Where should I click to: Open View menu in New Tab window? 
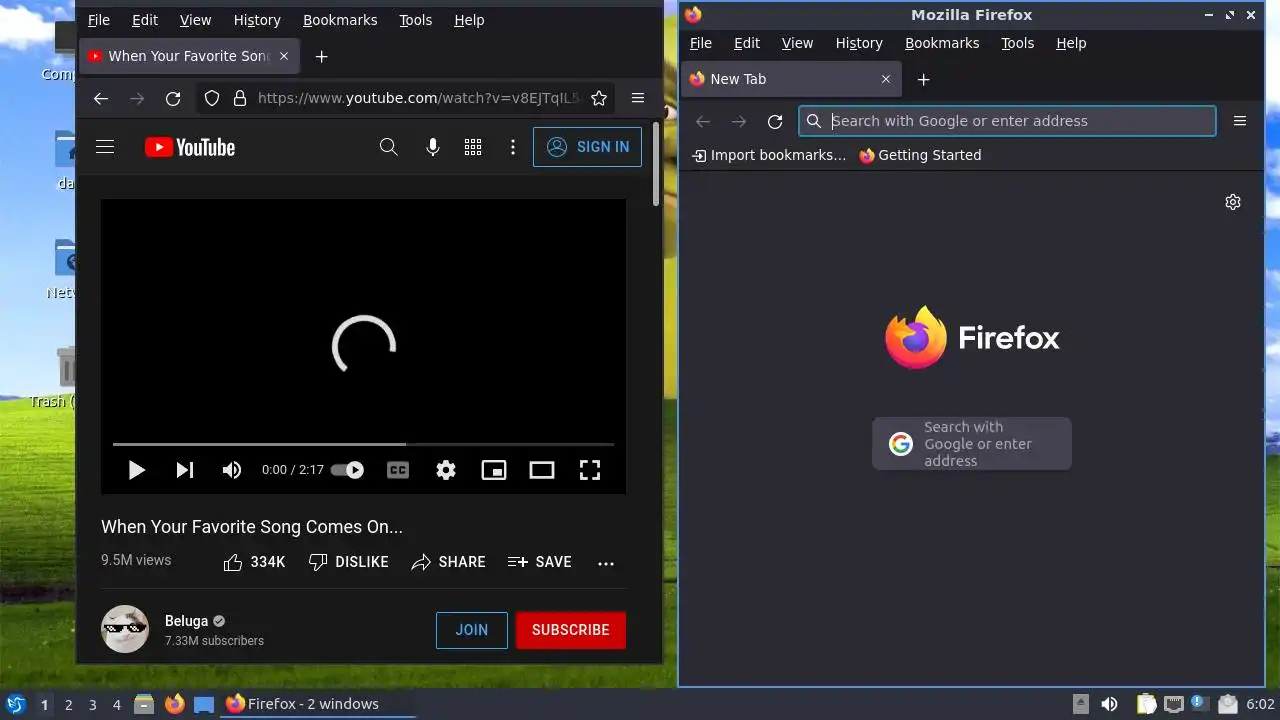(x=797, y=43)
